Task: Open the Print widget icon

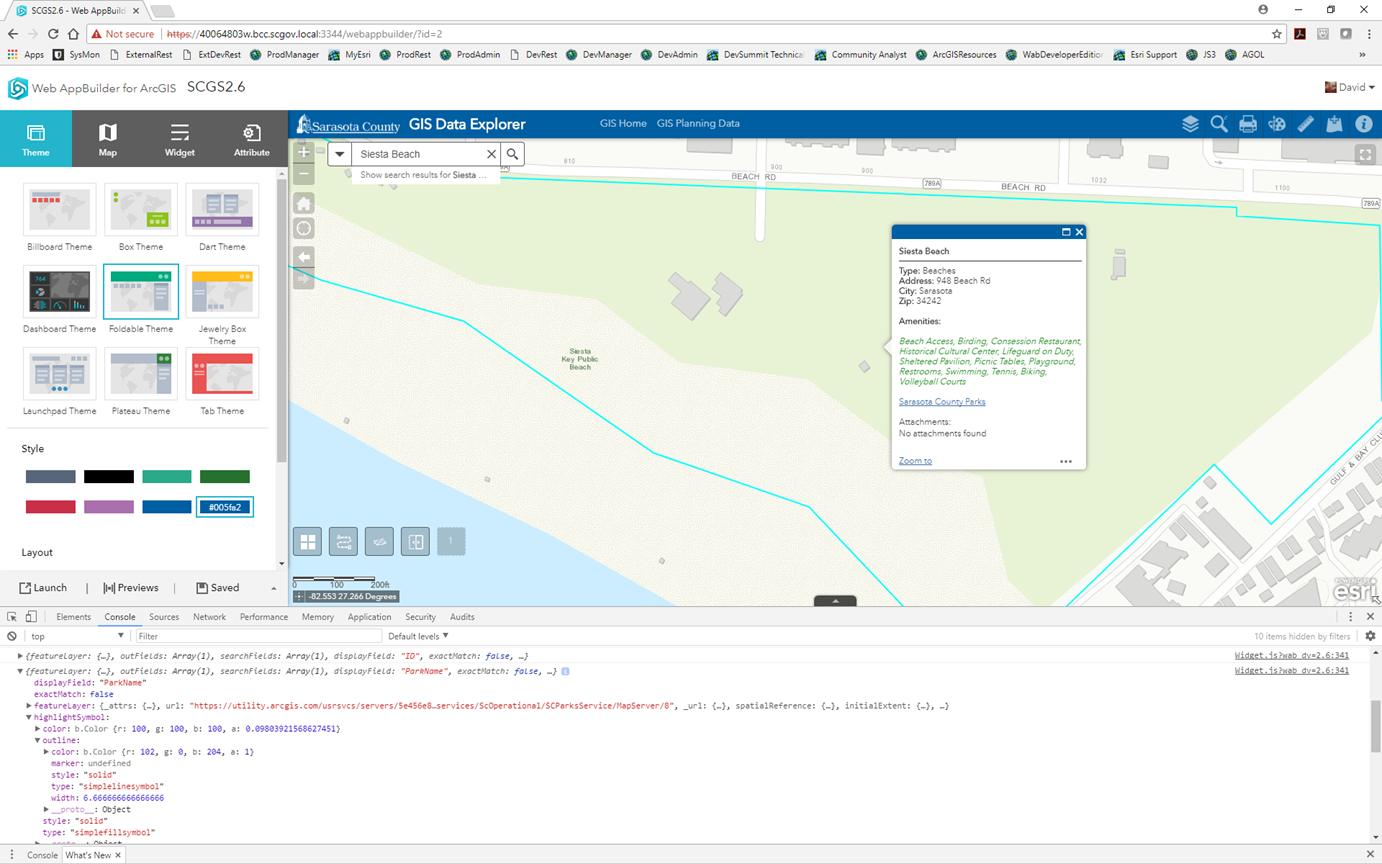Action: (x=1248, y=124)
